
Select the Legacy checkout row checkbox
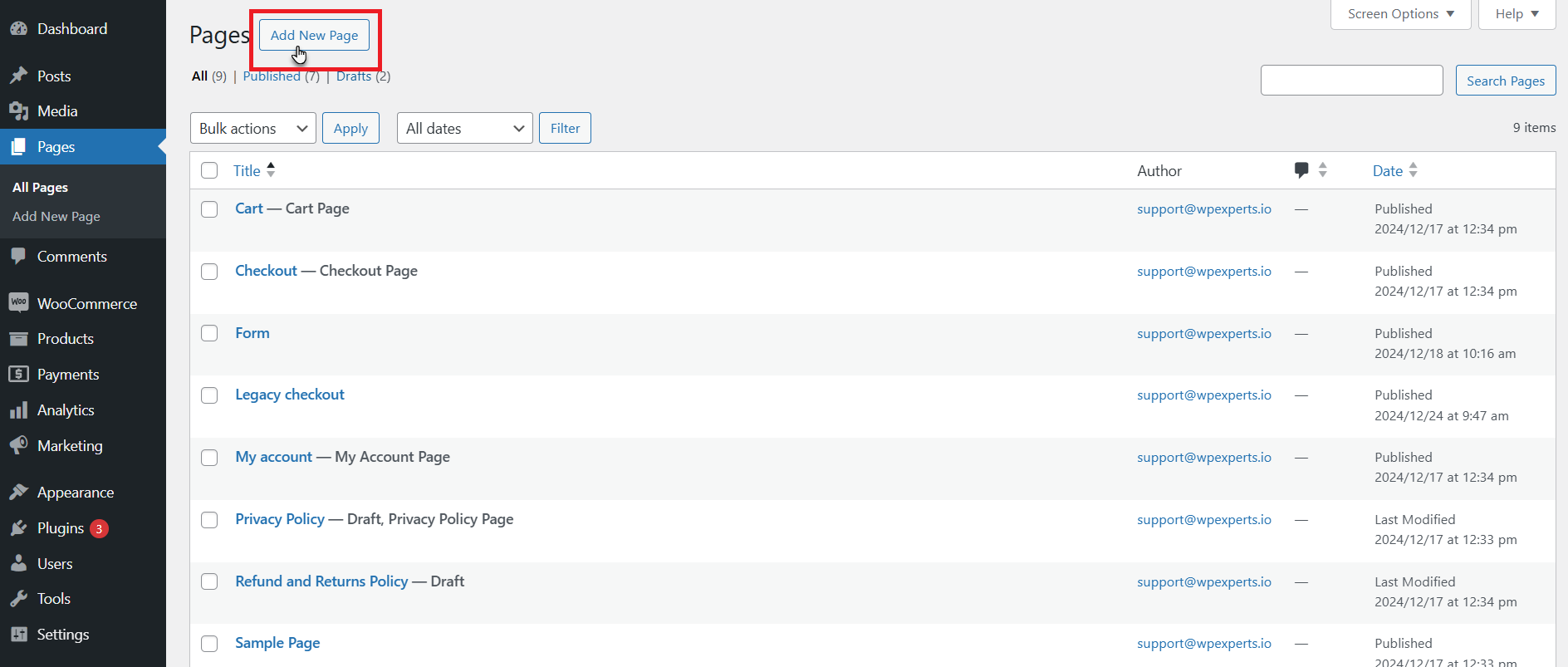[209, 395]
